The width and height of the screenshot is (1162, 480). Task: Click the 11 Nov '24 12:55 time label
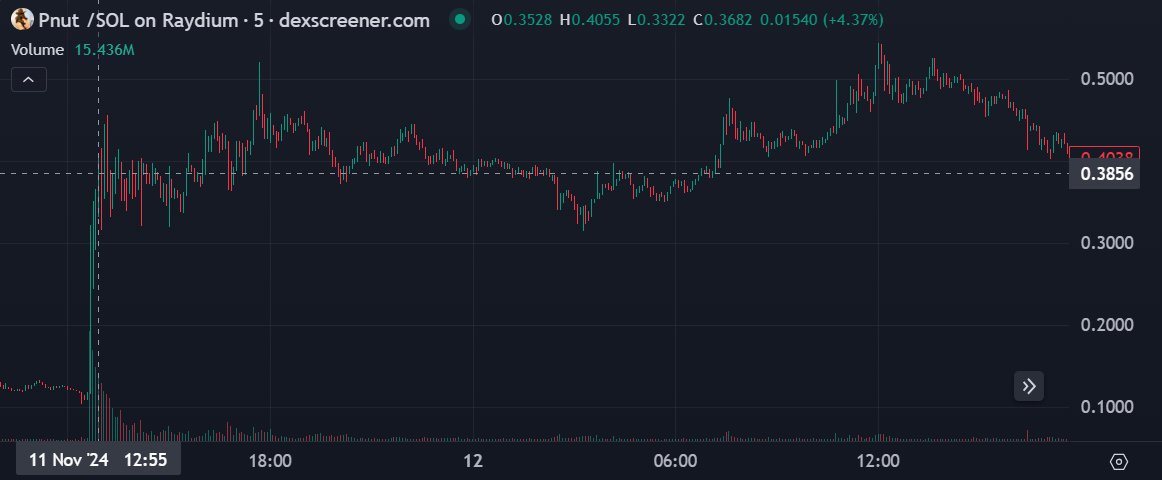[x=99, y=460]
